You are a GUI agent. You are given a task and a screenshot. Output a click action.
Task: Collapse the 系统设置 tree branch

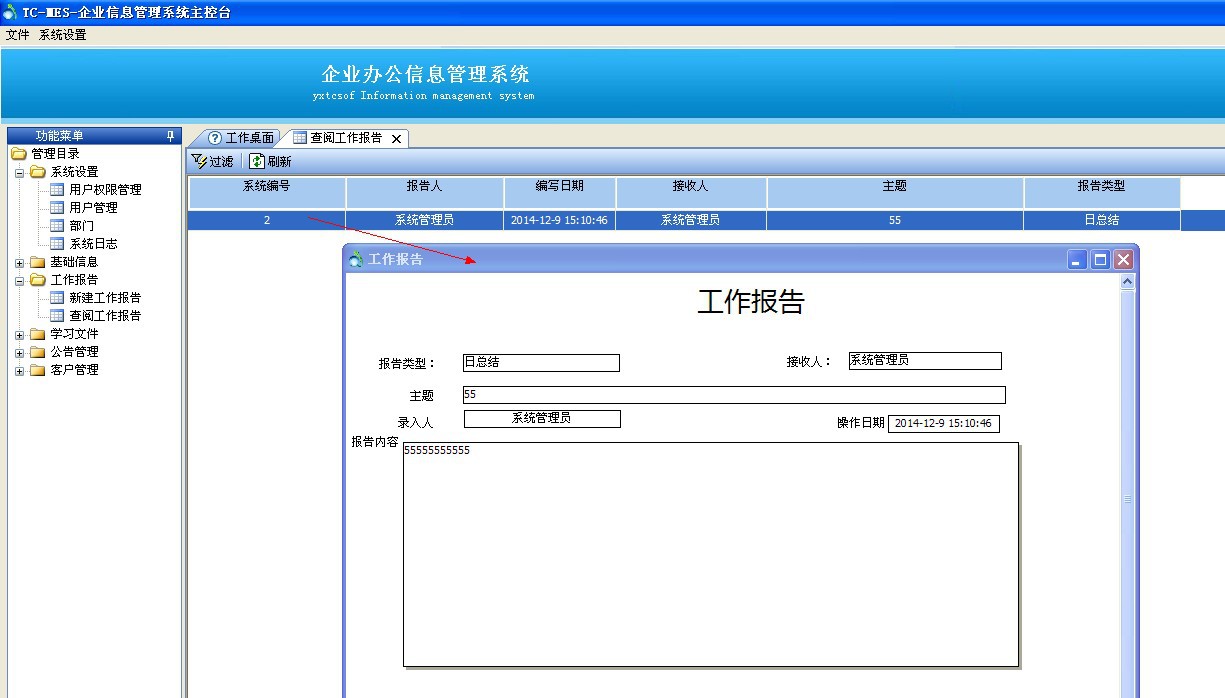19,171
